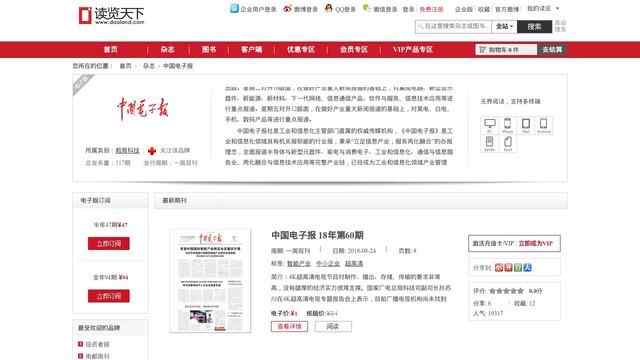This screenshot has width=640, height=360.
Task: Click the Epub format icon
Action: (508, 143)
